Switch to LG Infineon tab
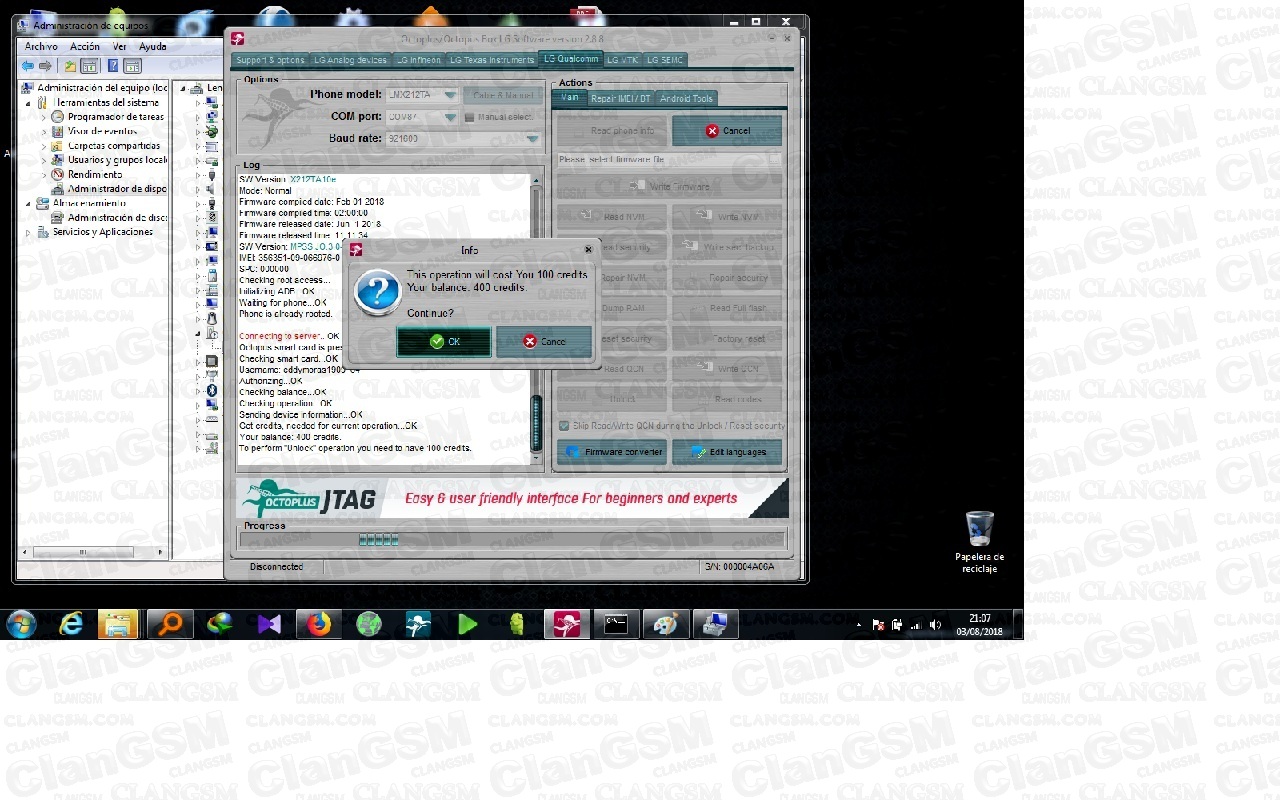Viewport: 1280px width, 800px height. (x=418, y=60)
